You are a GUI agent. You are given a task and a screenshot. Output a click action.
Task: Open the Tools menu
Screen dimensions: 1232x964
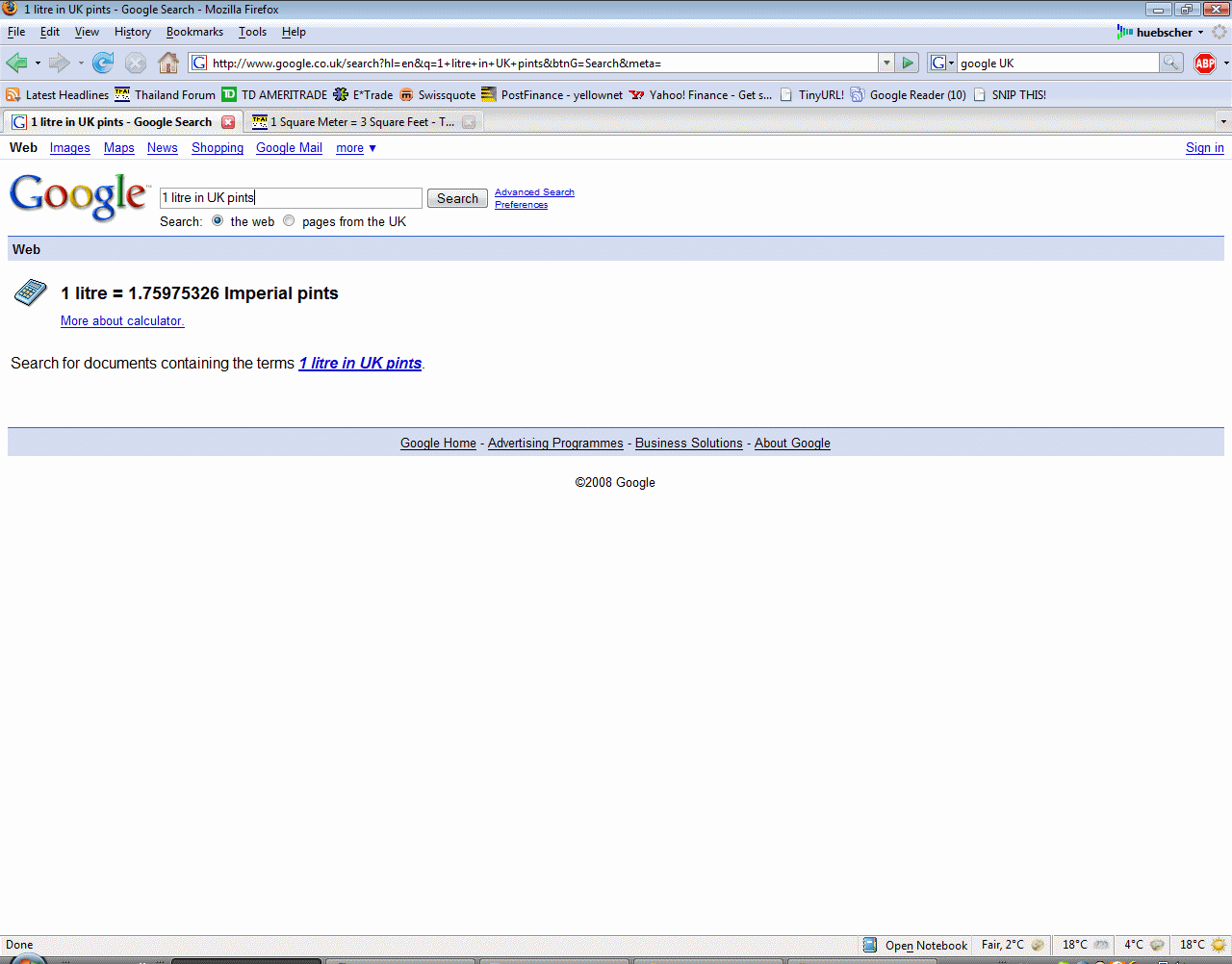point(252,32)
